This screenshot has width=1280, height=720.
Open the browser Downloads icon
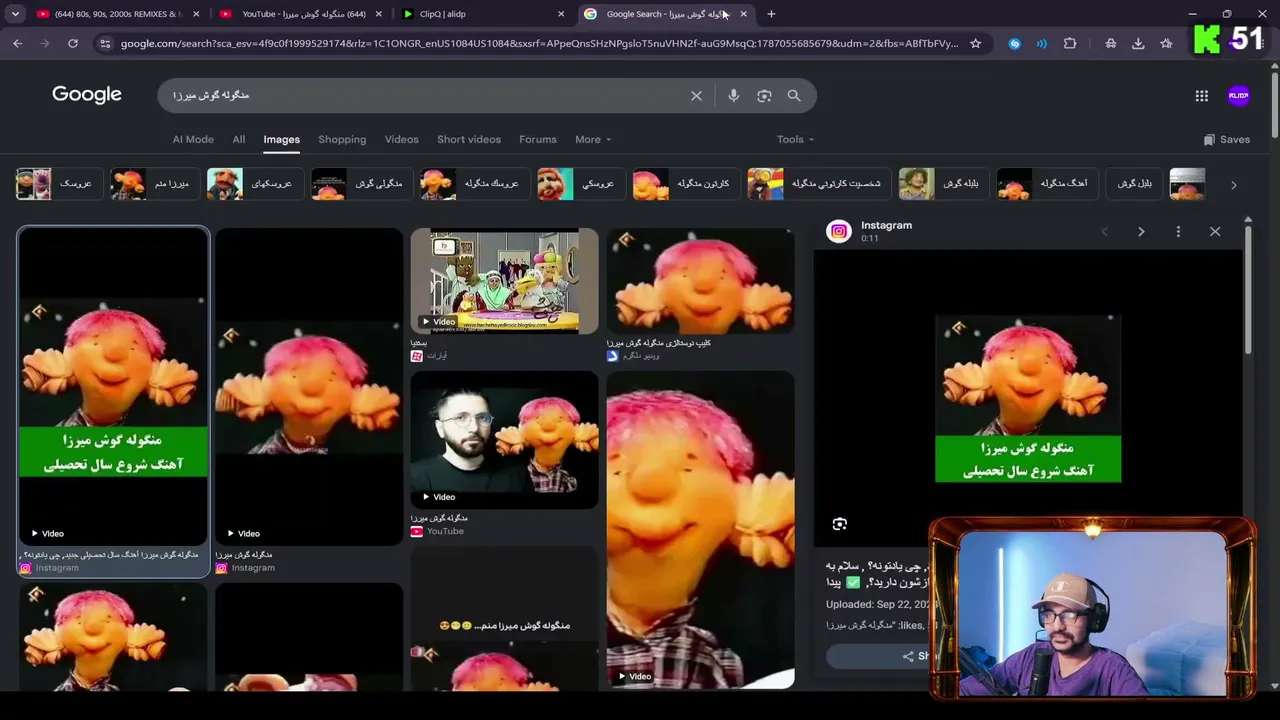(1138, 43)
